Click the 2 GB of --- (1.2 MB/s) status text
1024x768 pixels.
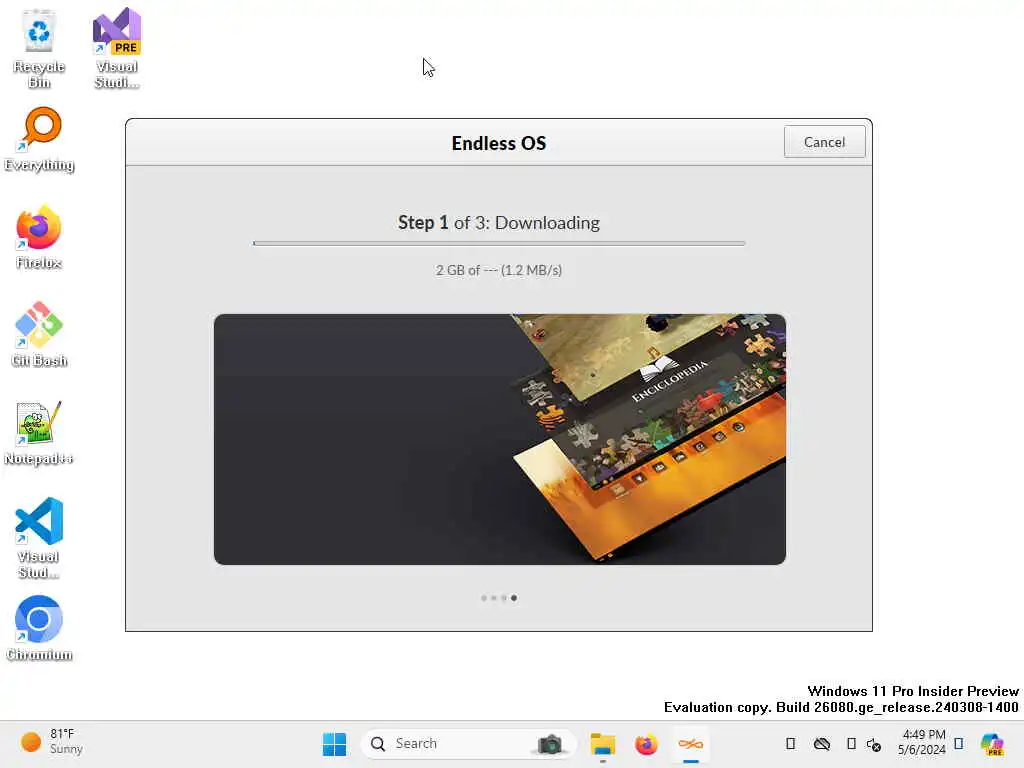[499, 270]
